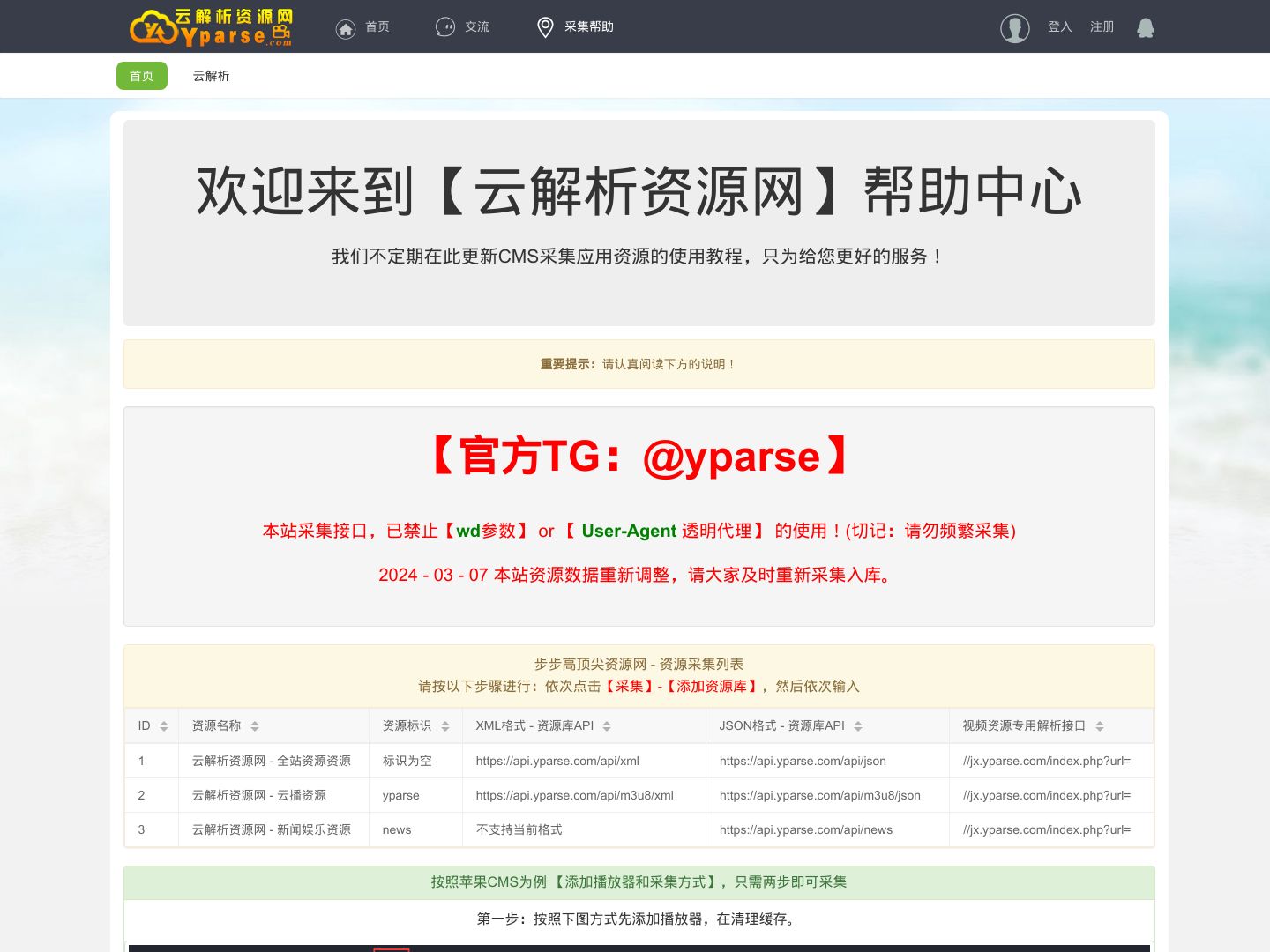Viewport: 1270px width, 952px height.
Task: Click cell 云解析资源网 - 新闻娱乐资源
Action: point(272,829)
